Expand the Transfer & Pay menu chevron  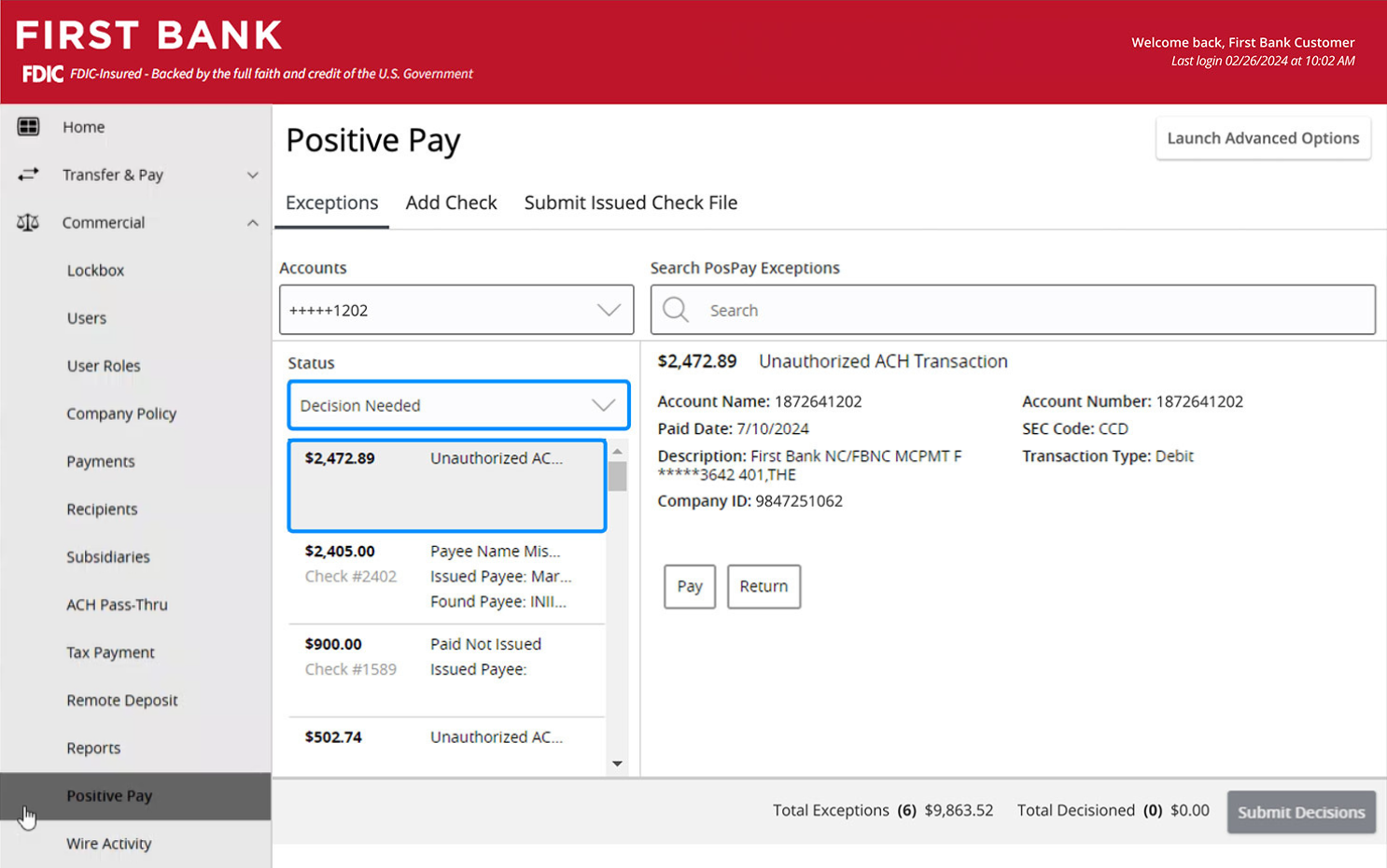252,175
